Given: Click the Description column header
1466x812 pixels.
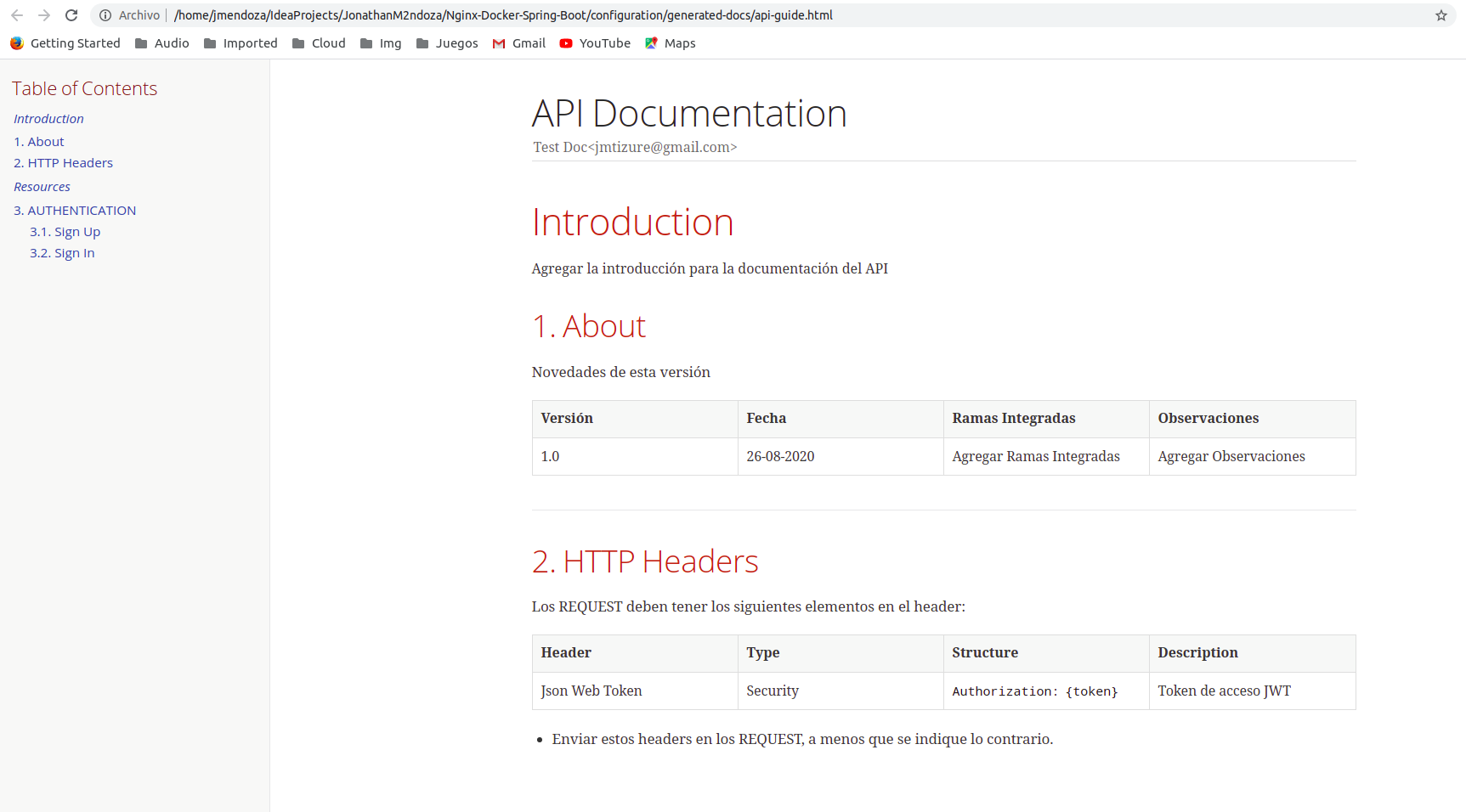Looking at the screenshot, I should 1253,653.
